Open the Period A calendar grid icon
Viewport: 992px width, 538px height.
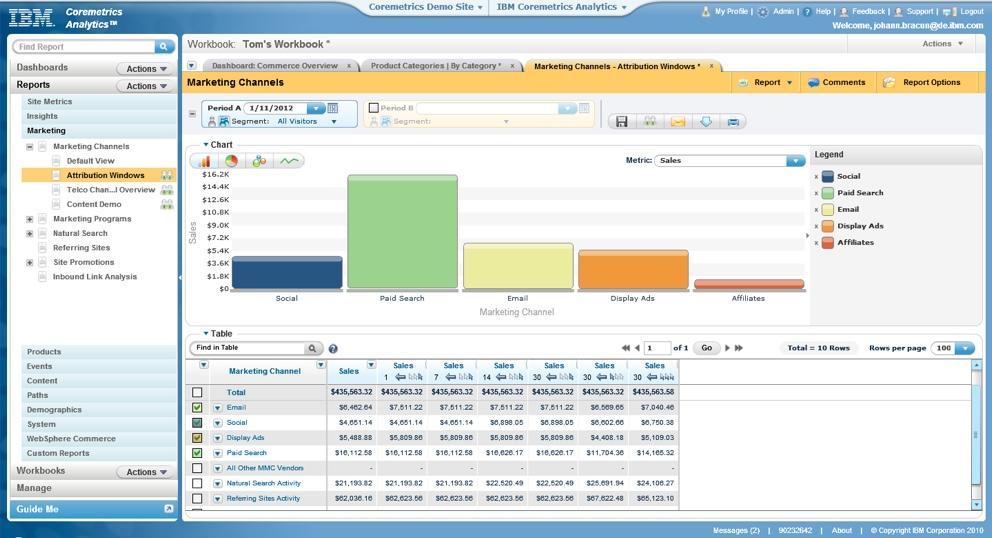(333, 108)
